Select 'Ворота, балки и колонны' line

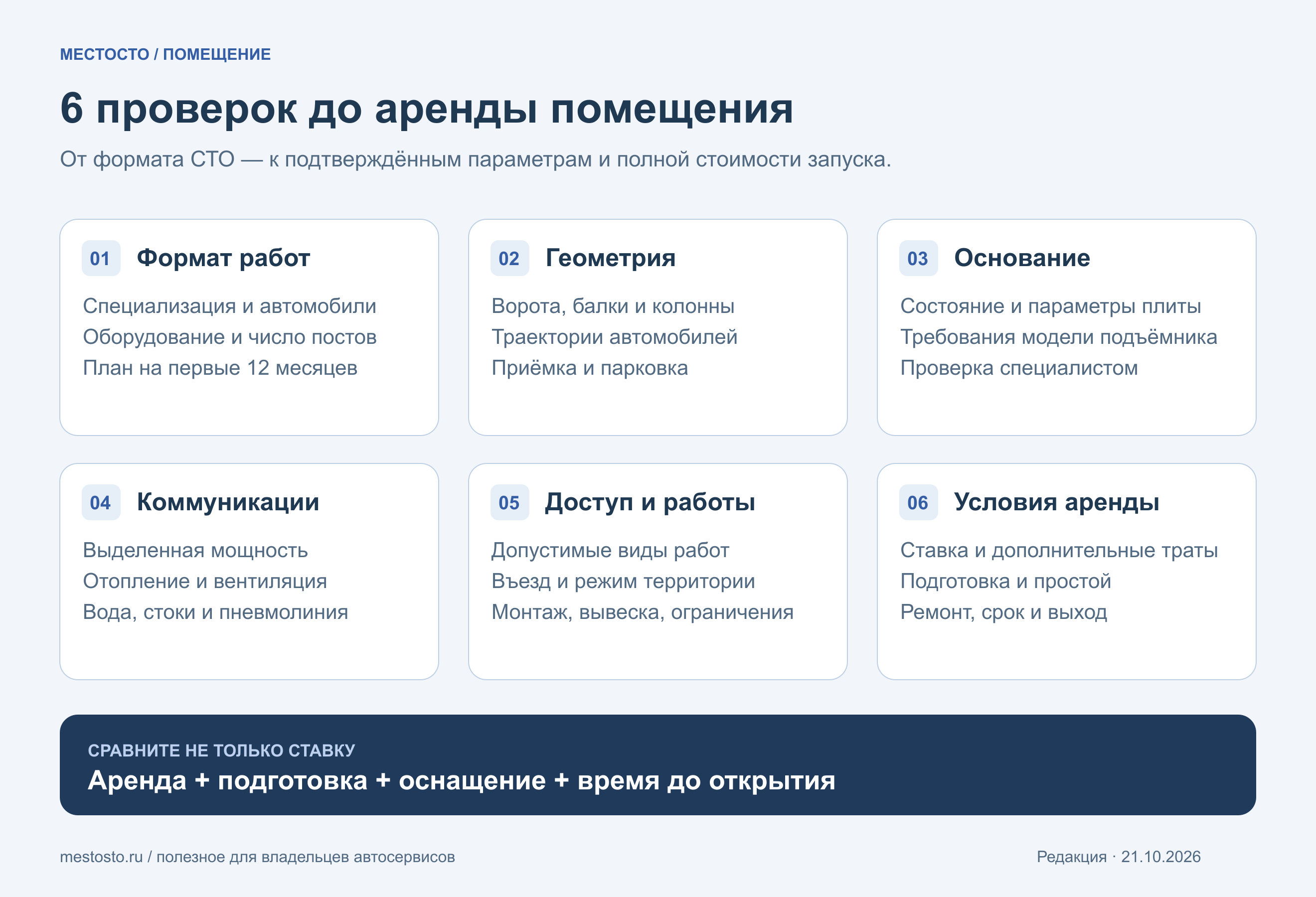[613, 306]
